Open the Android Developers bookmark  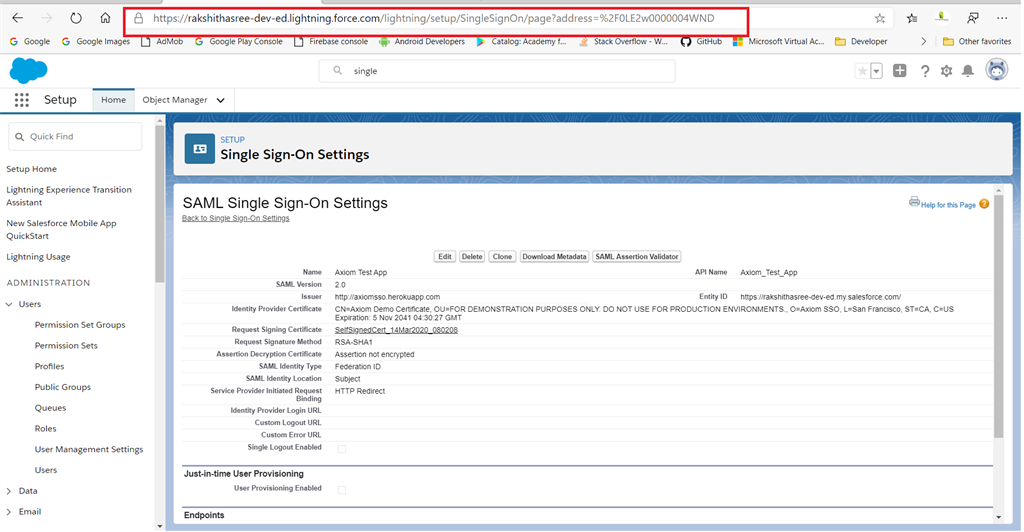(x=422, y=41)
